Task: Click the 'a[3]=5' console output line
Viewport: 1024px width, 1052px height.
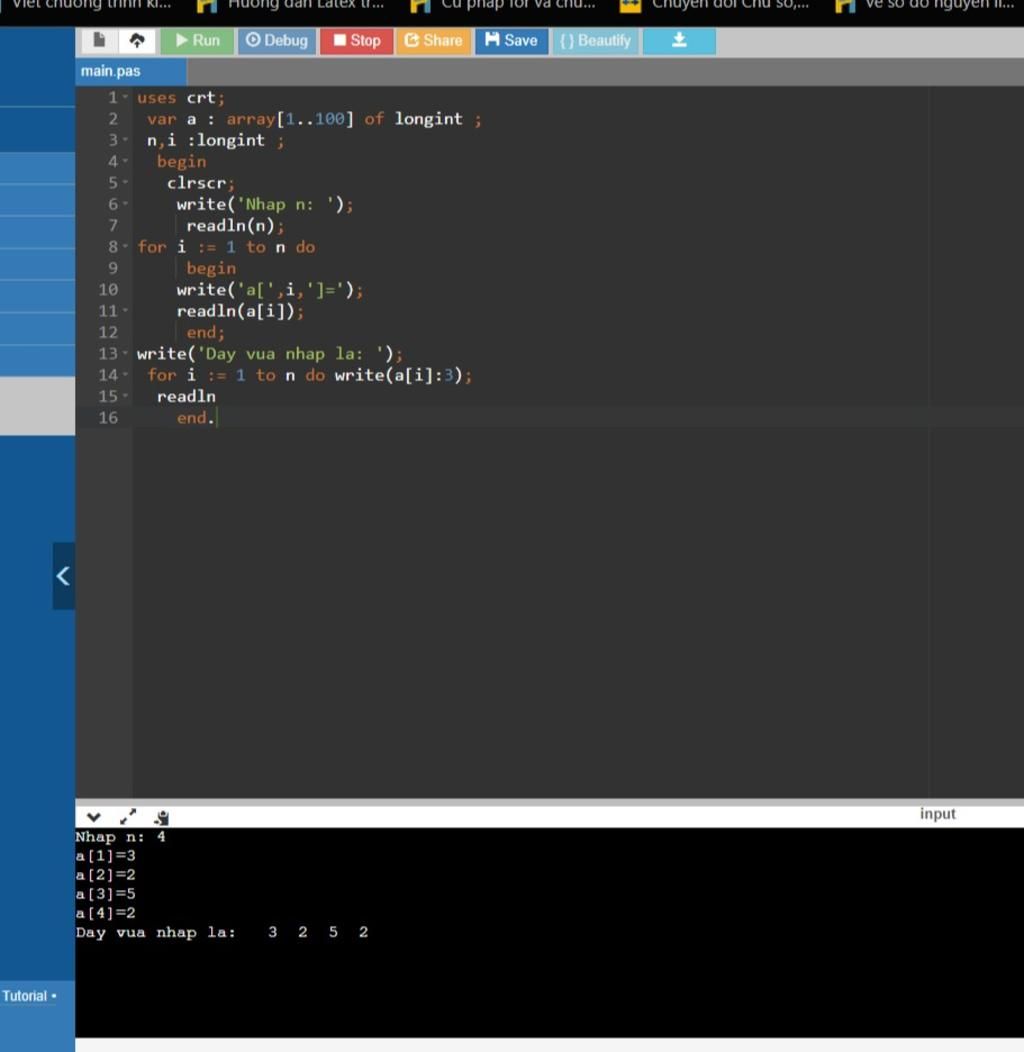Action: (106, 894)
